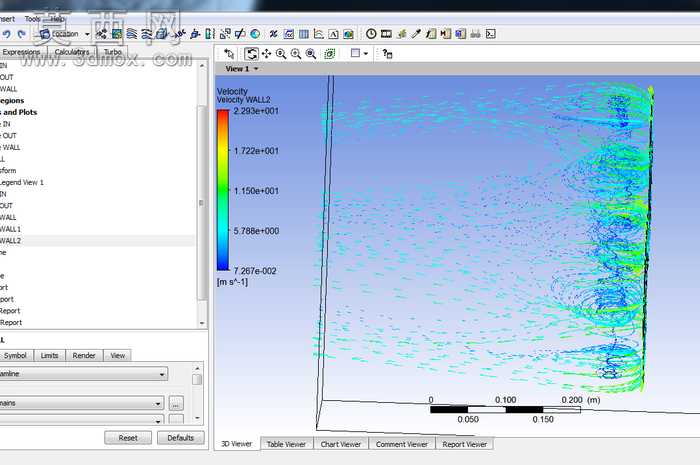Open the Help menu

[57, 19]
